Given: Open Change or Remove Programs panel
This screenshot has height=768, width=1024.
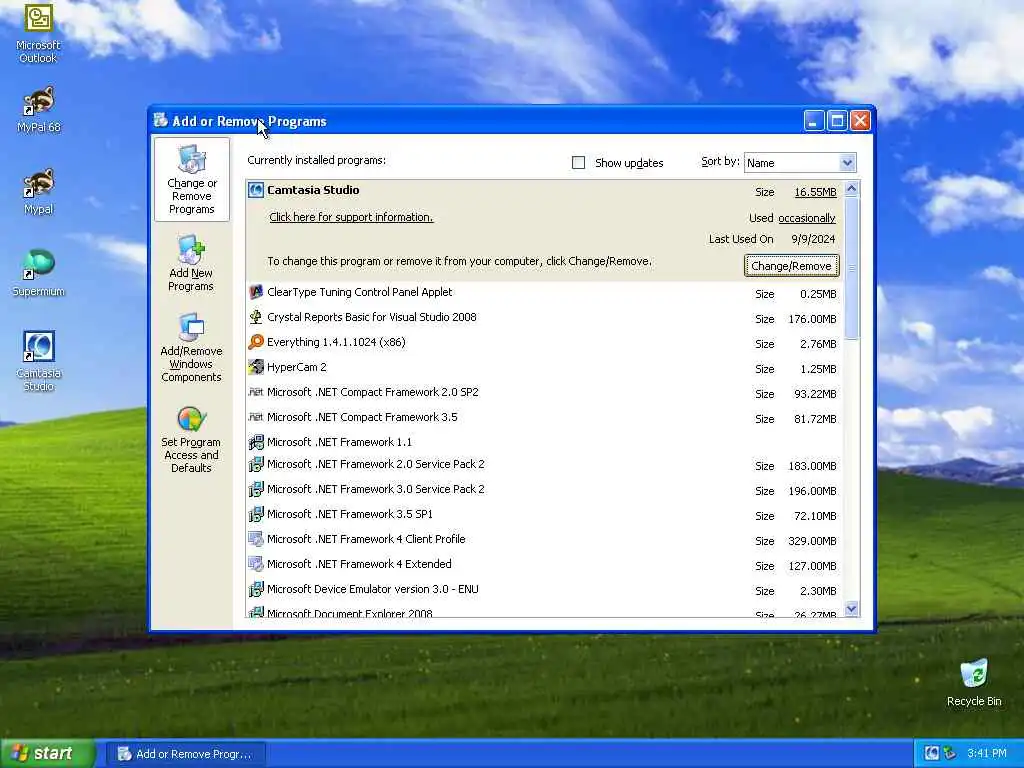Looking at the screenshot, I should [x=191, y=180].
